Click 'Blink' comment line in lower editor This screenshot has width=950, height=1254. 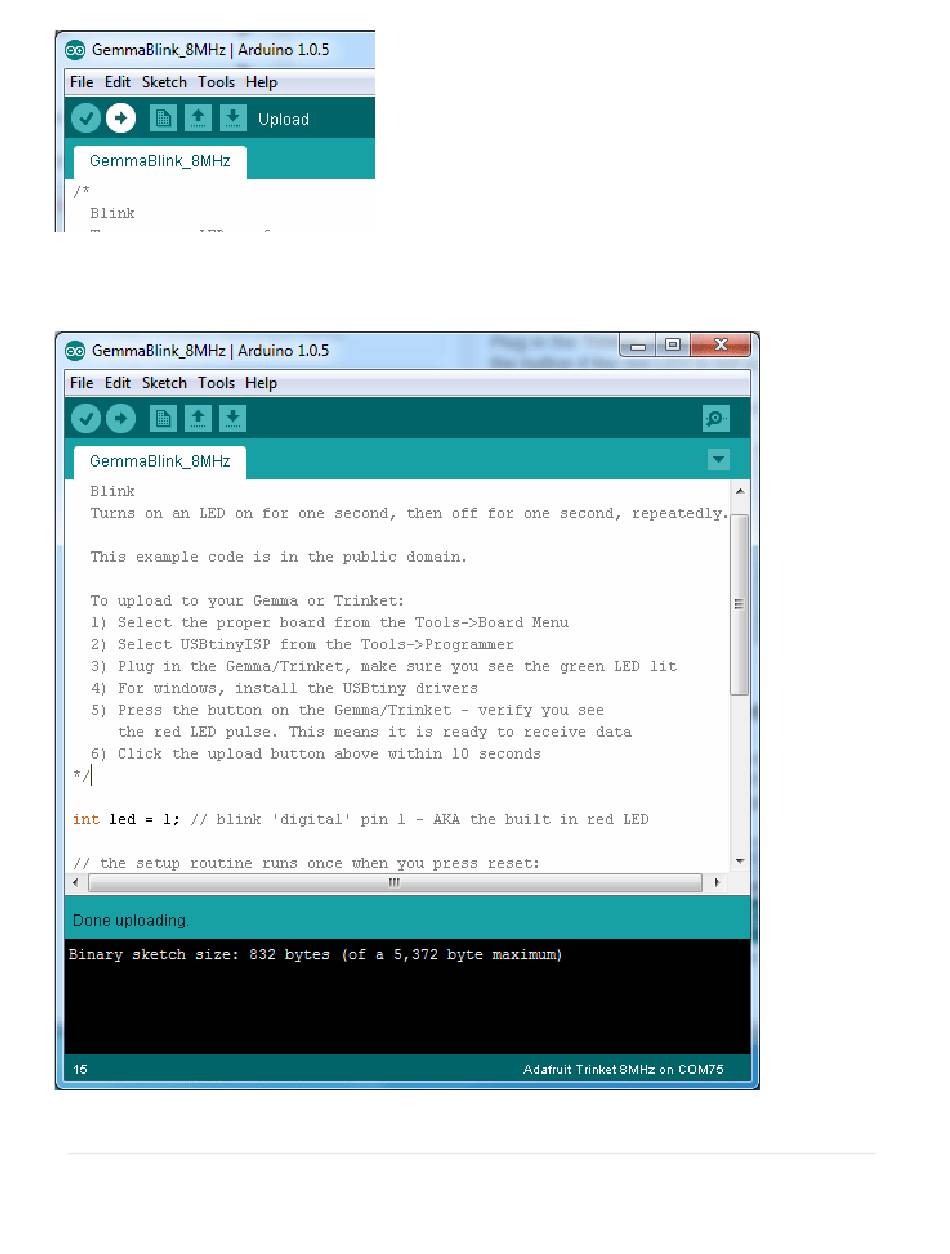[x=112, y=491]
